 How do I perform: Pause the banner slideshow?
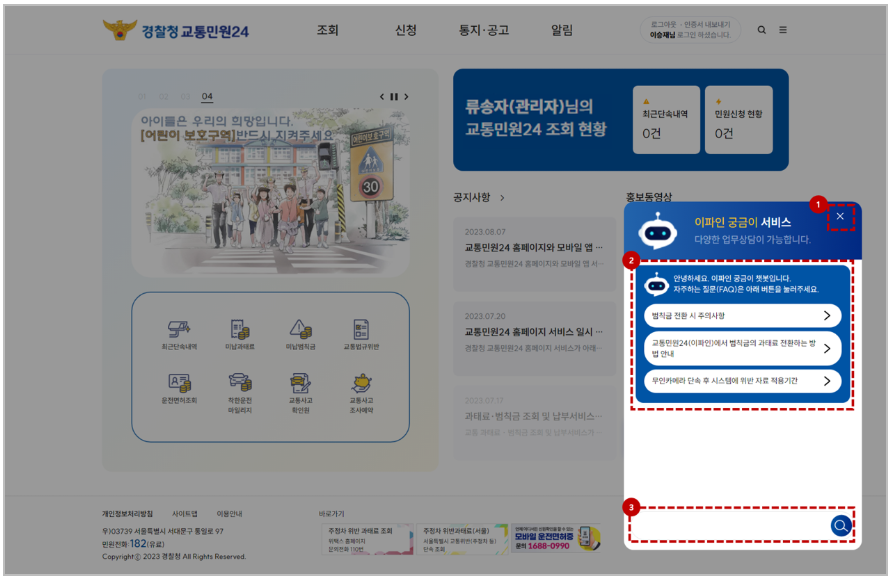tap(394, 97)
